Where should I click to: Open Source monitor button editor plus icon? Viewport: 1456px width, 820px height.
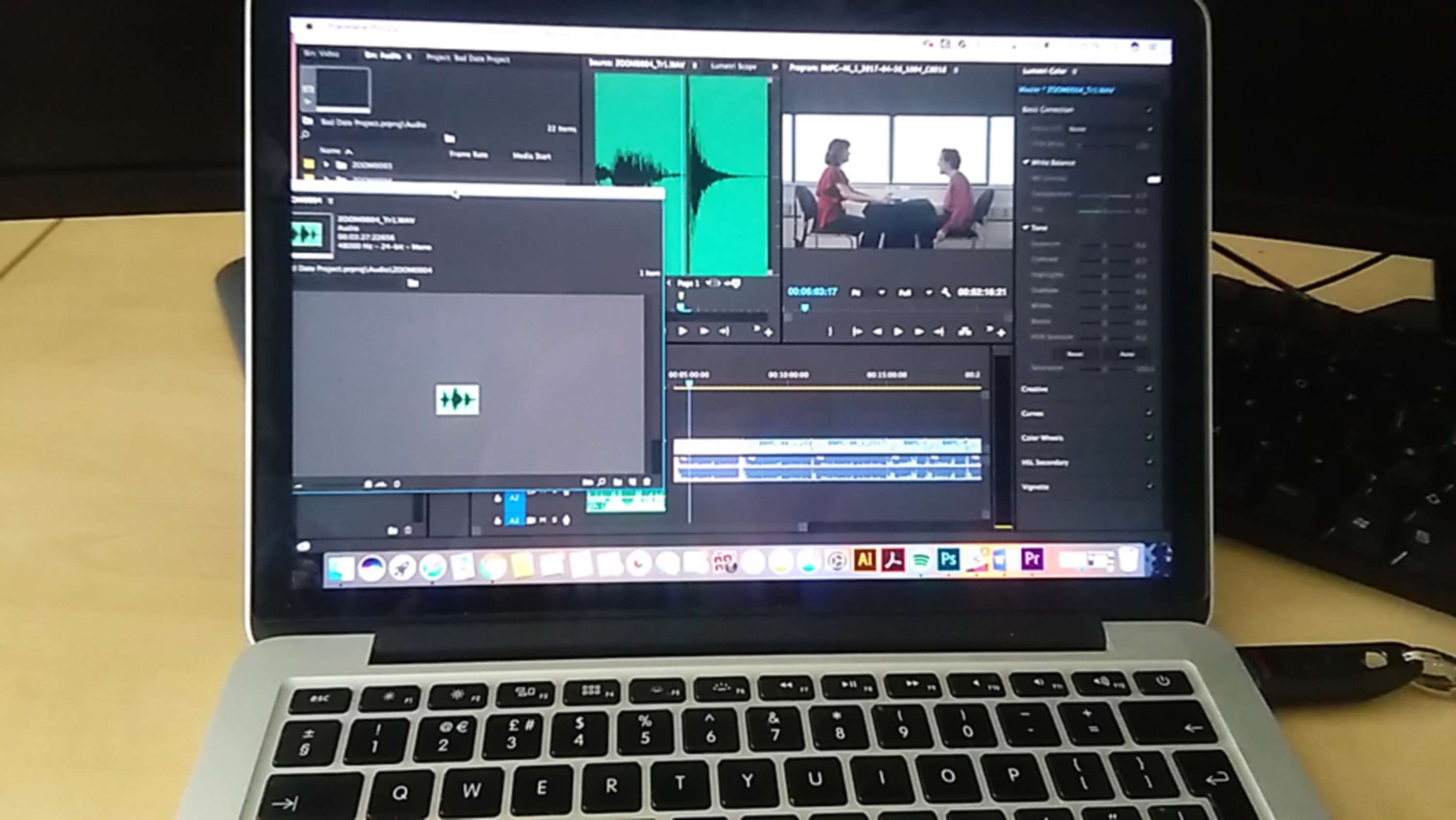[x=768, y=333]
